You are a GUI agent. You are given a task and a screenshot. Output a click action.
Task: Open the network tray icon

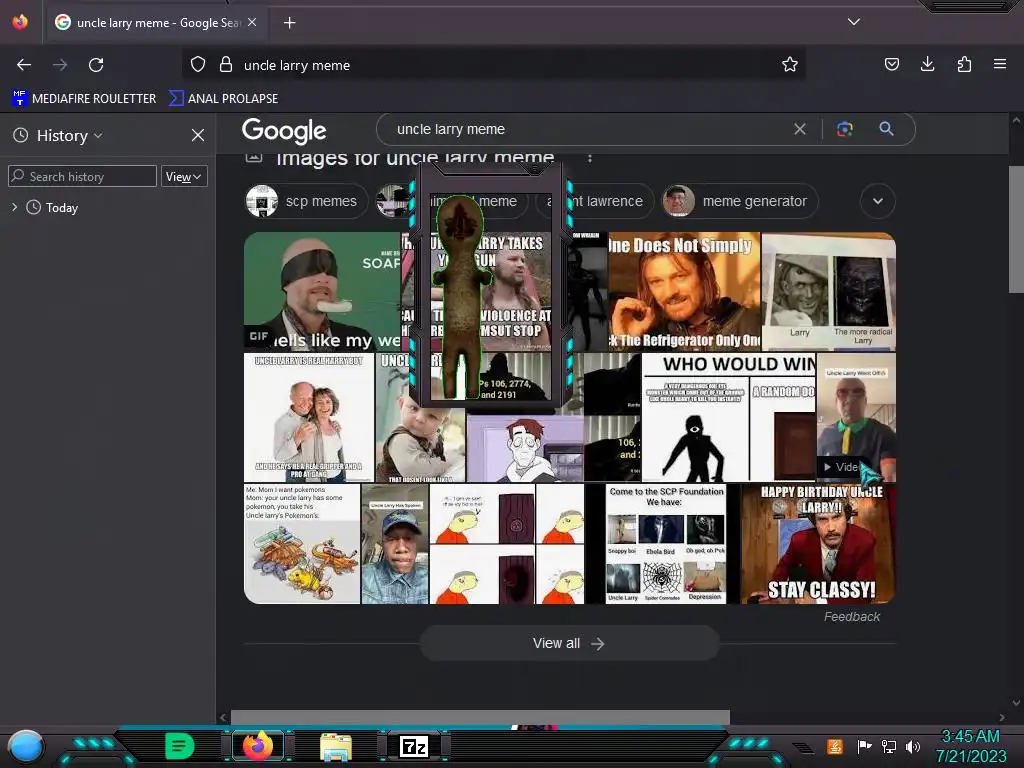pyautogui.click(x=888, y=746)
